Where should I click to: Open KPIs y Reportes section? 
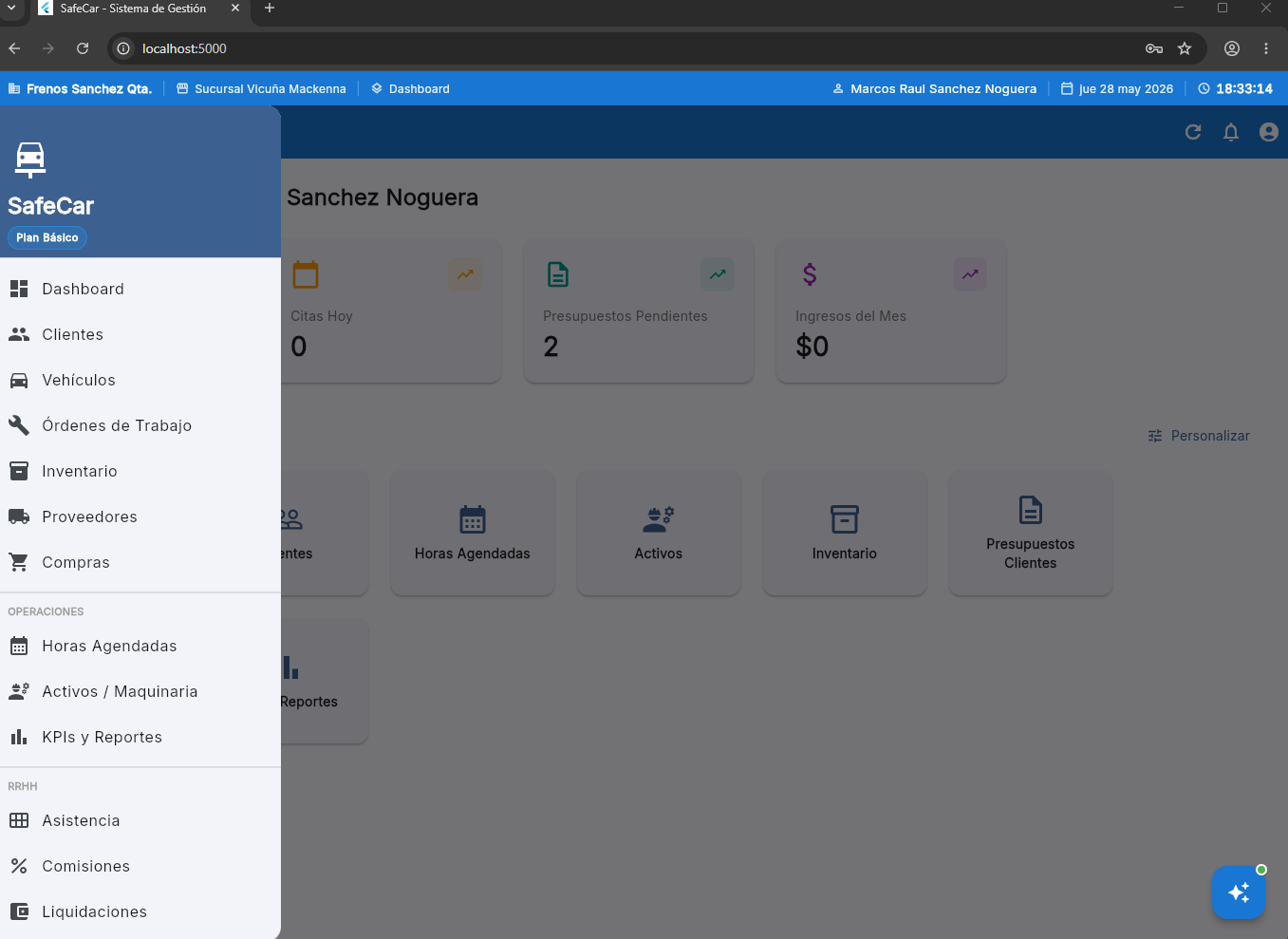coord(140,737)
